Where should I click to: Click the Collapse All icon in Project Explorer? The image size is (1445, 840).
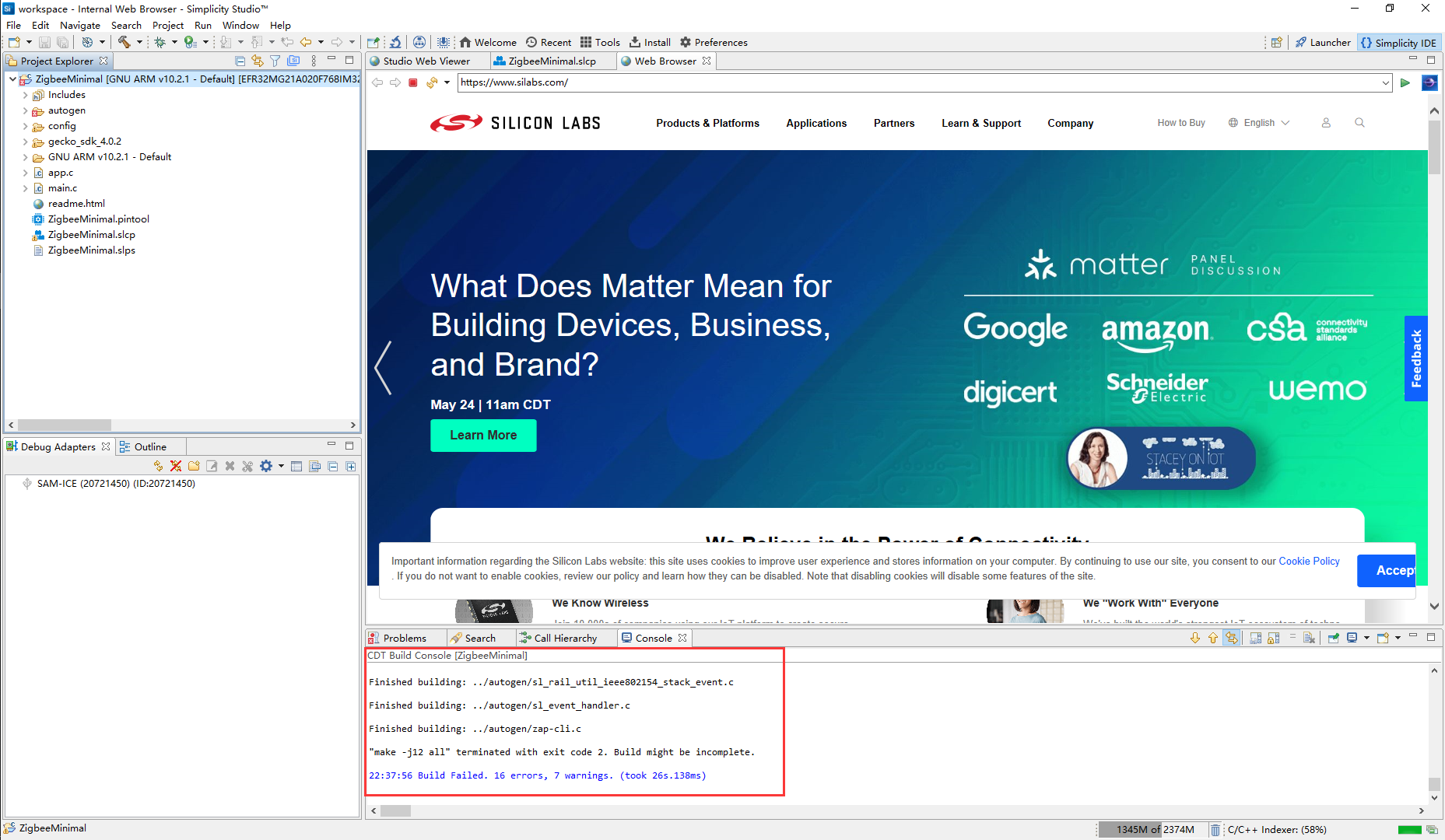click(x=240, y=61)
